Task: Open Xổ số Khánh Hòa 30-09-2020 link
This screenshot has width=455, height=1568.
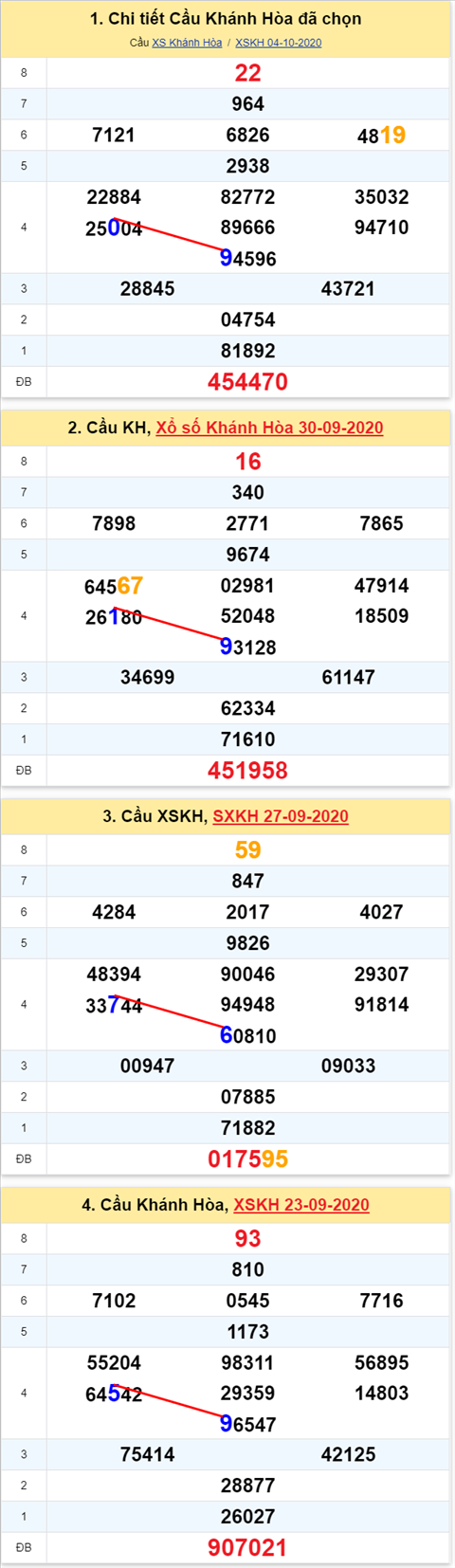Action: [x=270, y=428]
